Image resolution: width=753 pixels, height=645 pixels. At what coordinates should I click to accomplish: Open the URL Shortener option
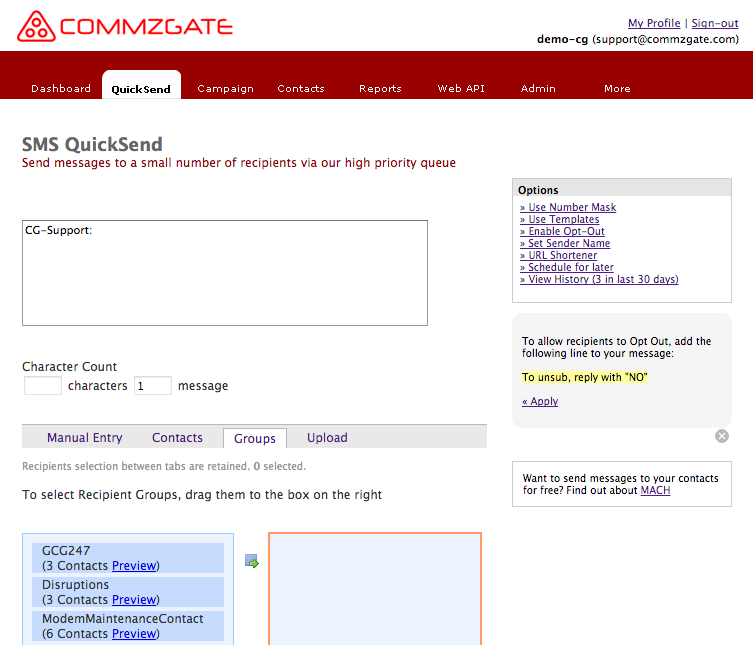[x=559, y=255]
